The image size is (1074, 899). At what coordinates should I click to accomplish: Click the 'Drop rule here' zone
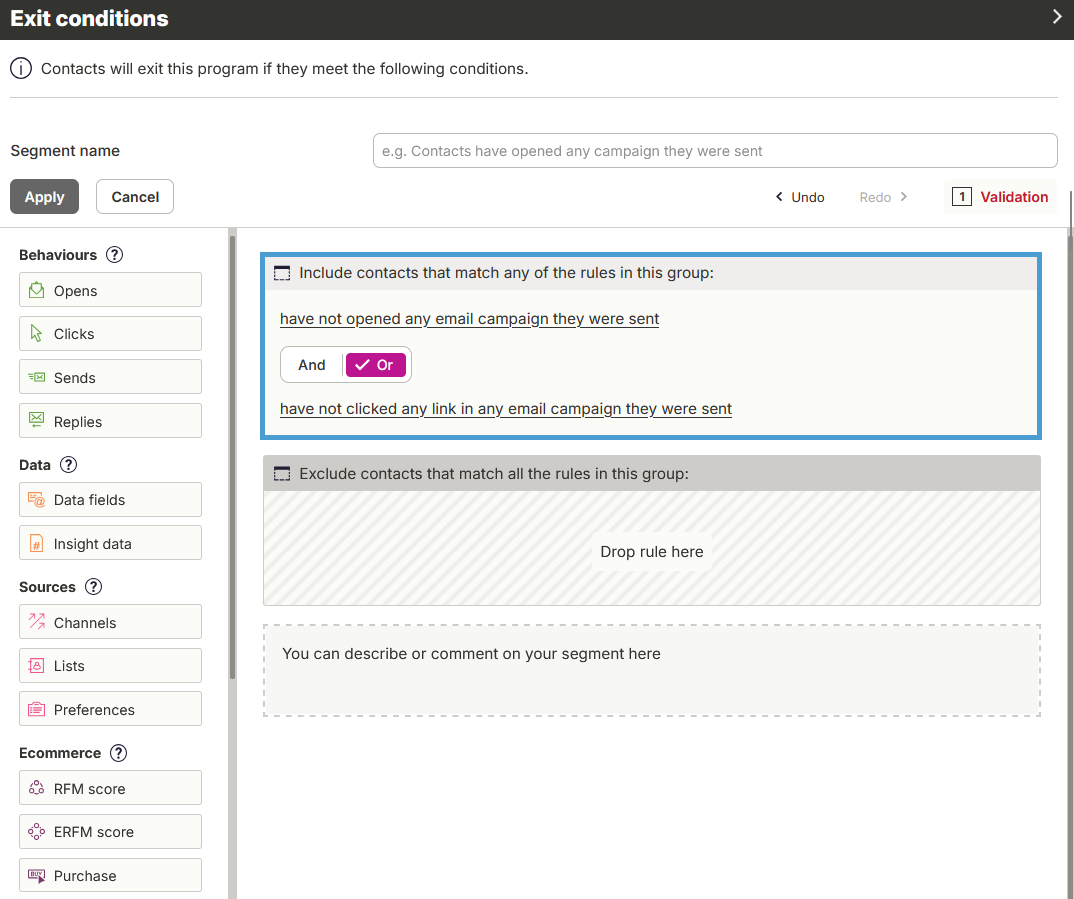point(651,548)
